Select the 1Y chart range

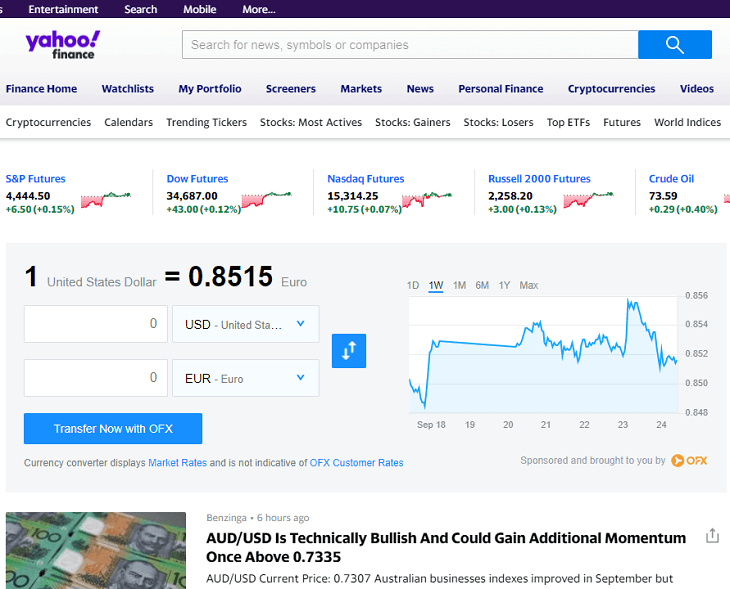pyautogui.click(x=505, y=285)
